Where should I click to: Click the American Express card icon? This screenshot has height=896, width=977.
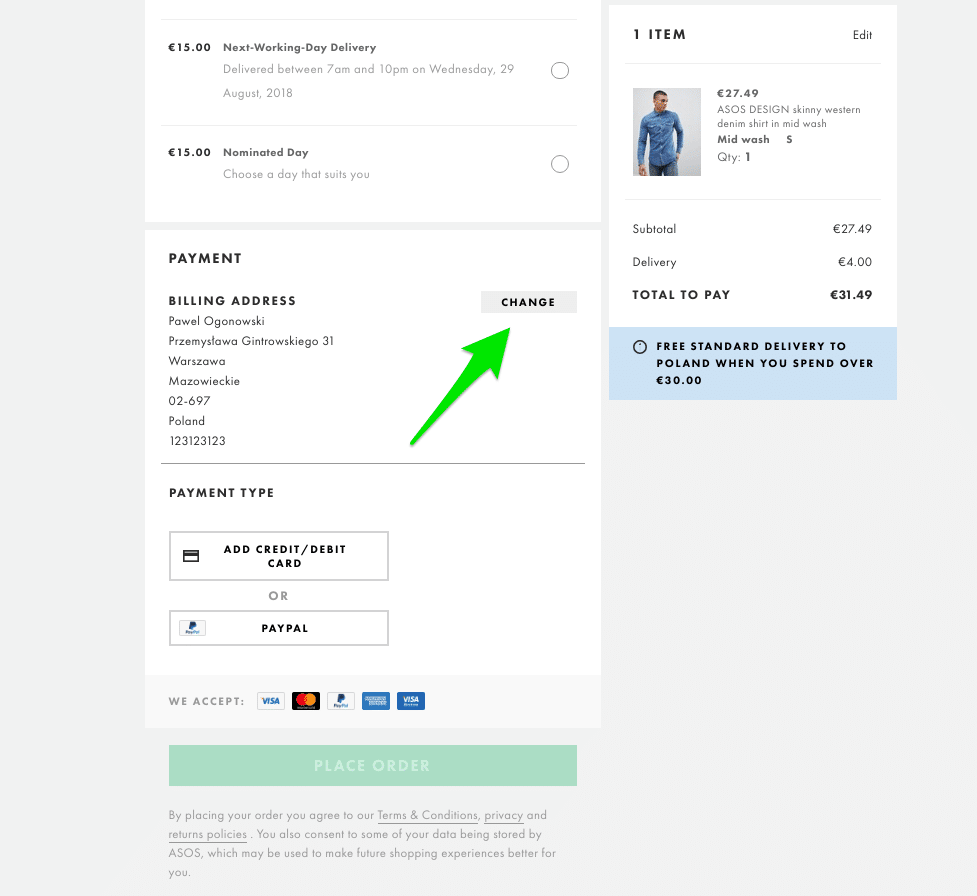click(x=376, y=701)
